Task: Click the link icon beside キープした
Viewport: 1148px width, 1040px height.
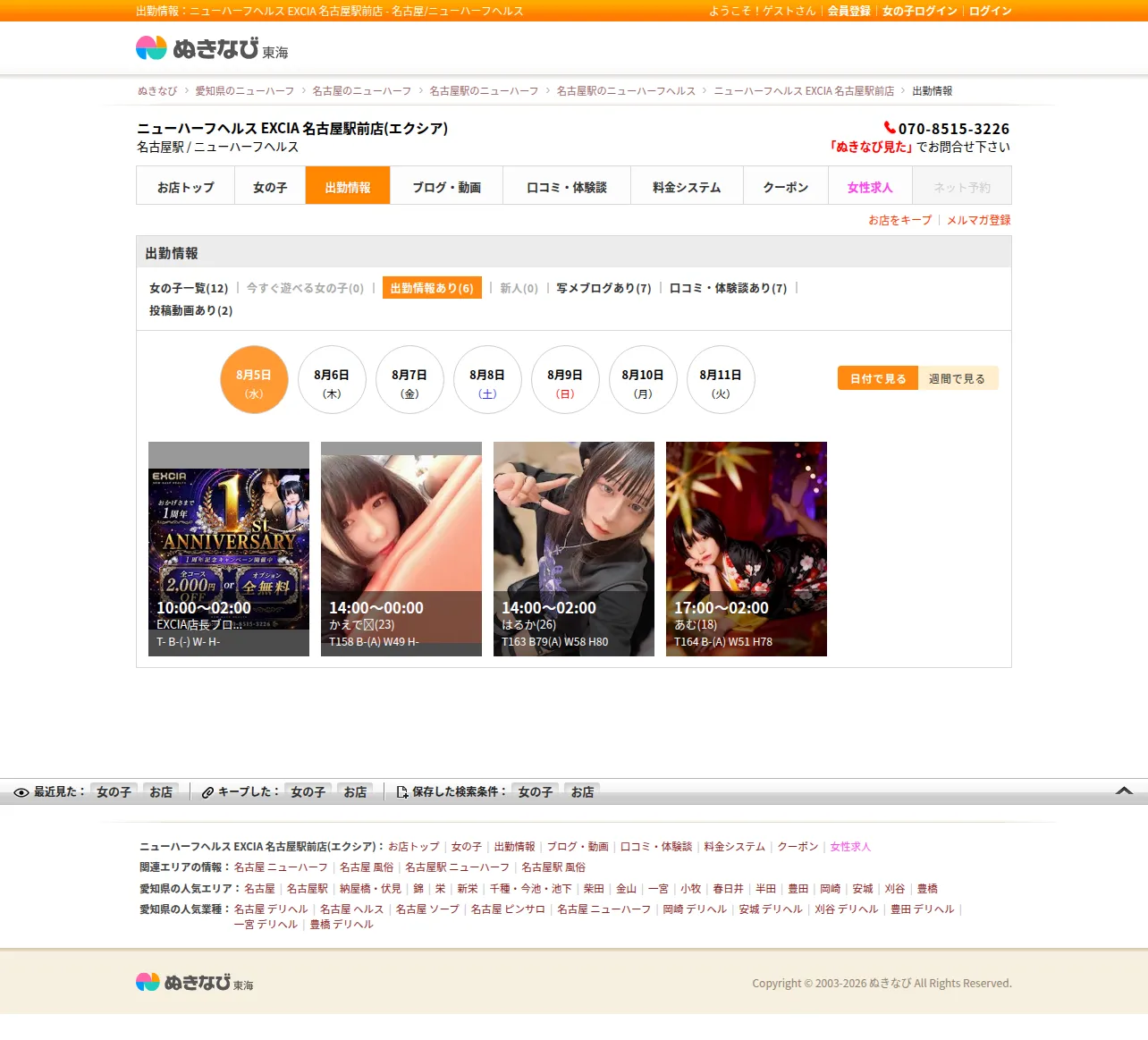Action: tap(207, 792)
